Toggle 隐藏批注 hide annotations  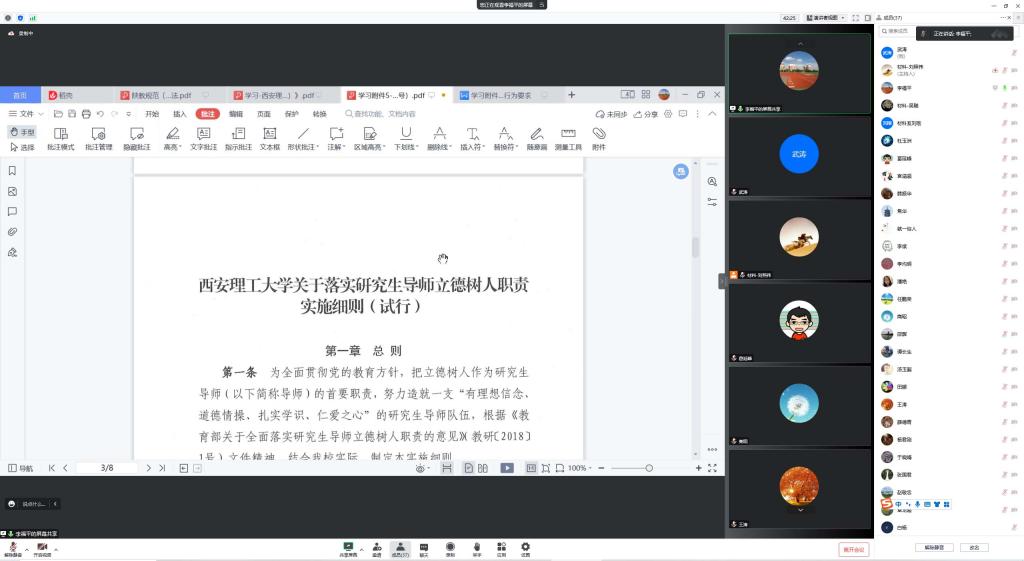137,139
